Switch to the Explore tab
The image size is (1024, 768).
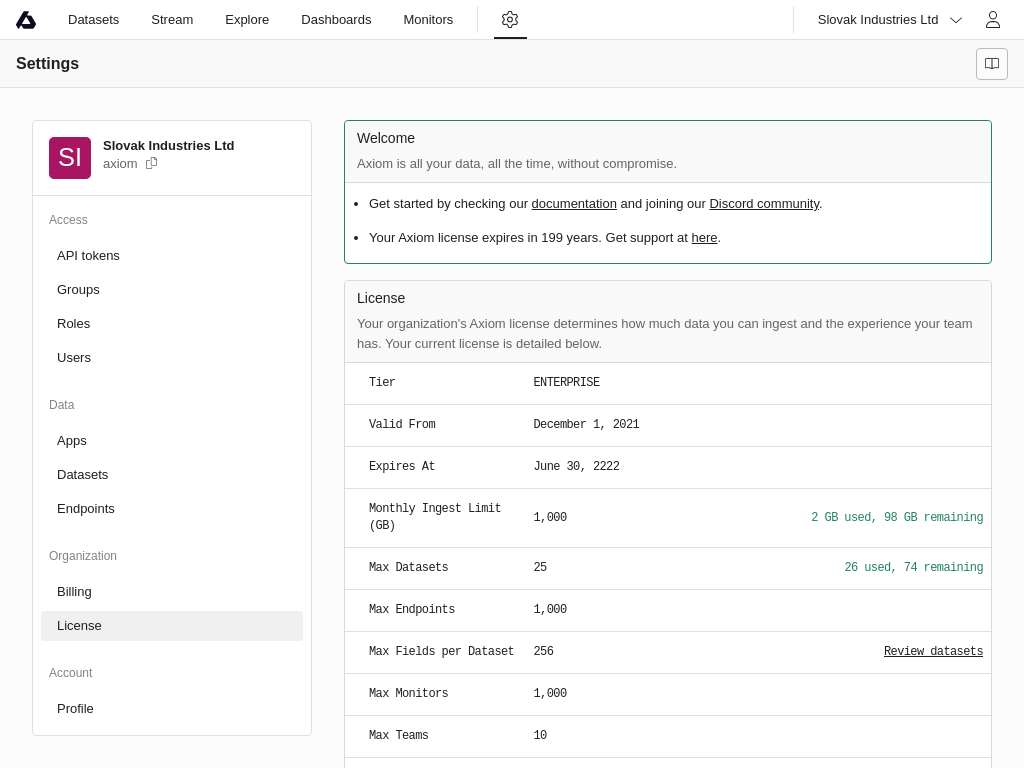pos(247,20)
